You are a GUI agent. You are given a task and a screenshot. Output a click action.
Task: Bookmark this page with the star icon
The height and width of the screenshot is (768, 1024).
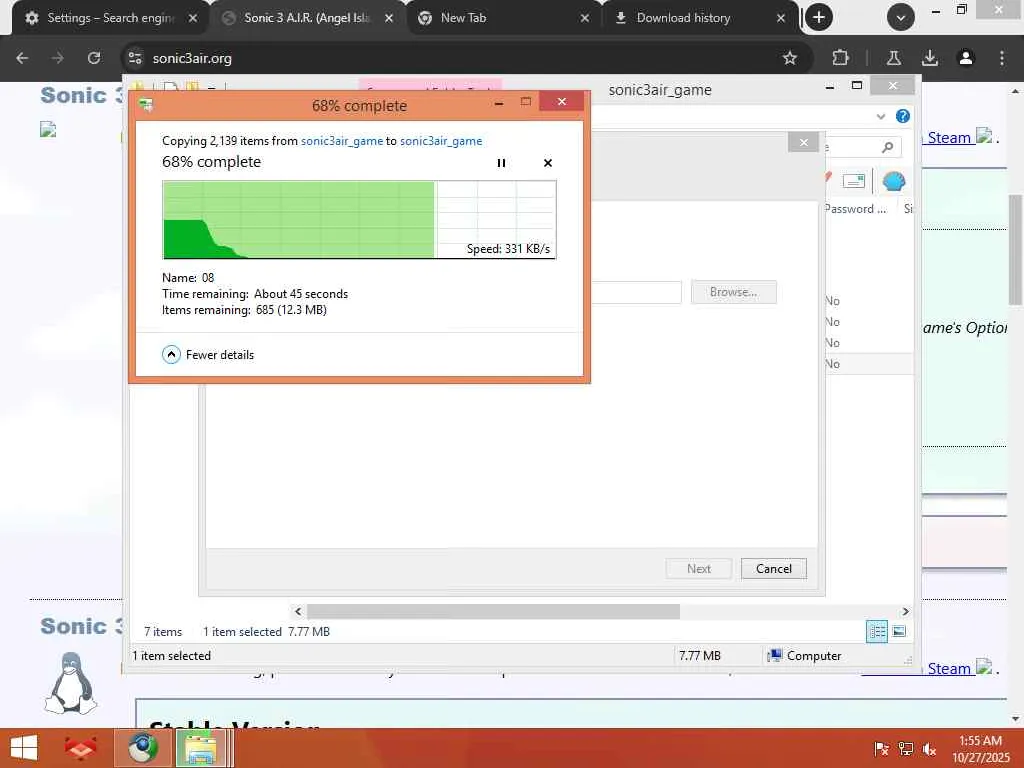[790, 58]
